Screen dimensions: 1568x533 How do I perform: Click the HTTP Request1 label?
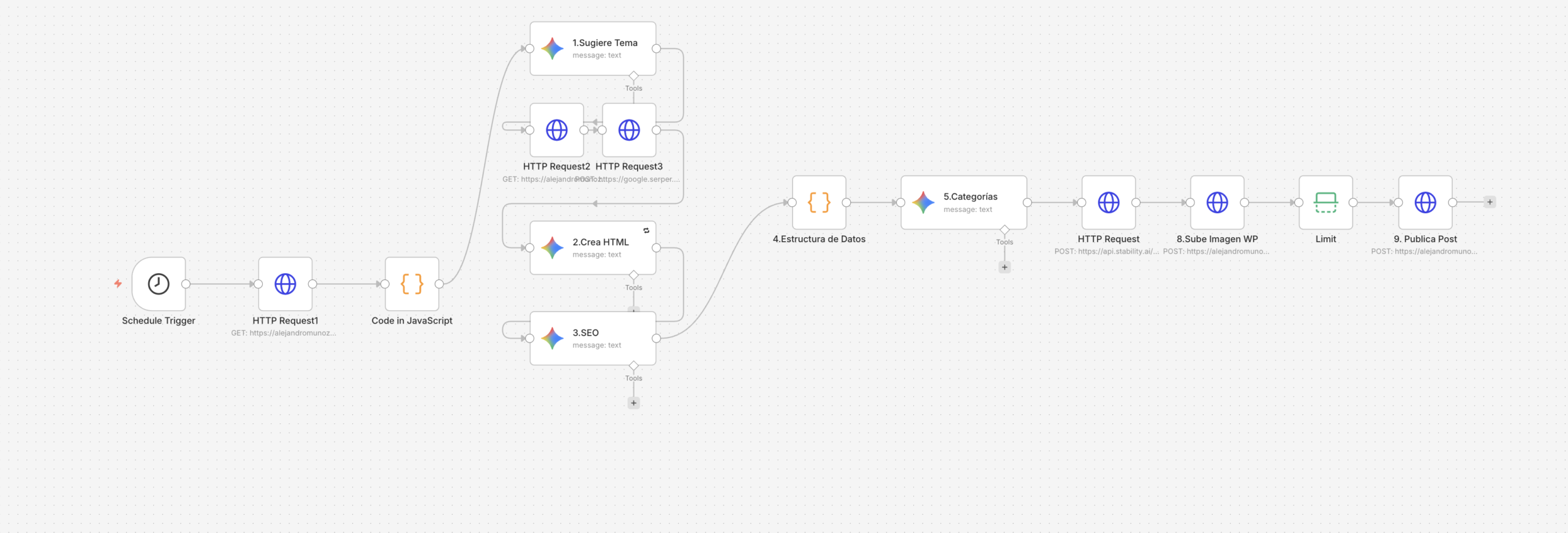tap(285, 320)
